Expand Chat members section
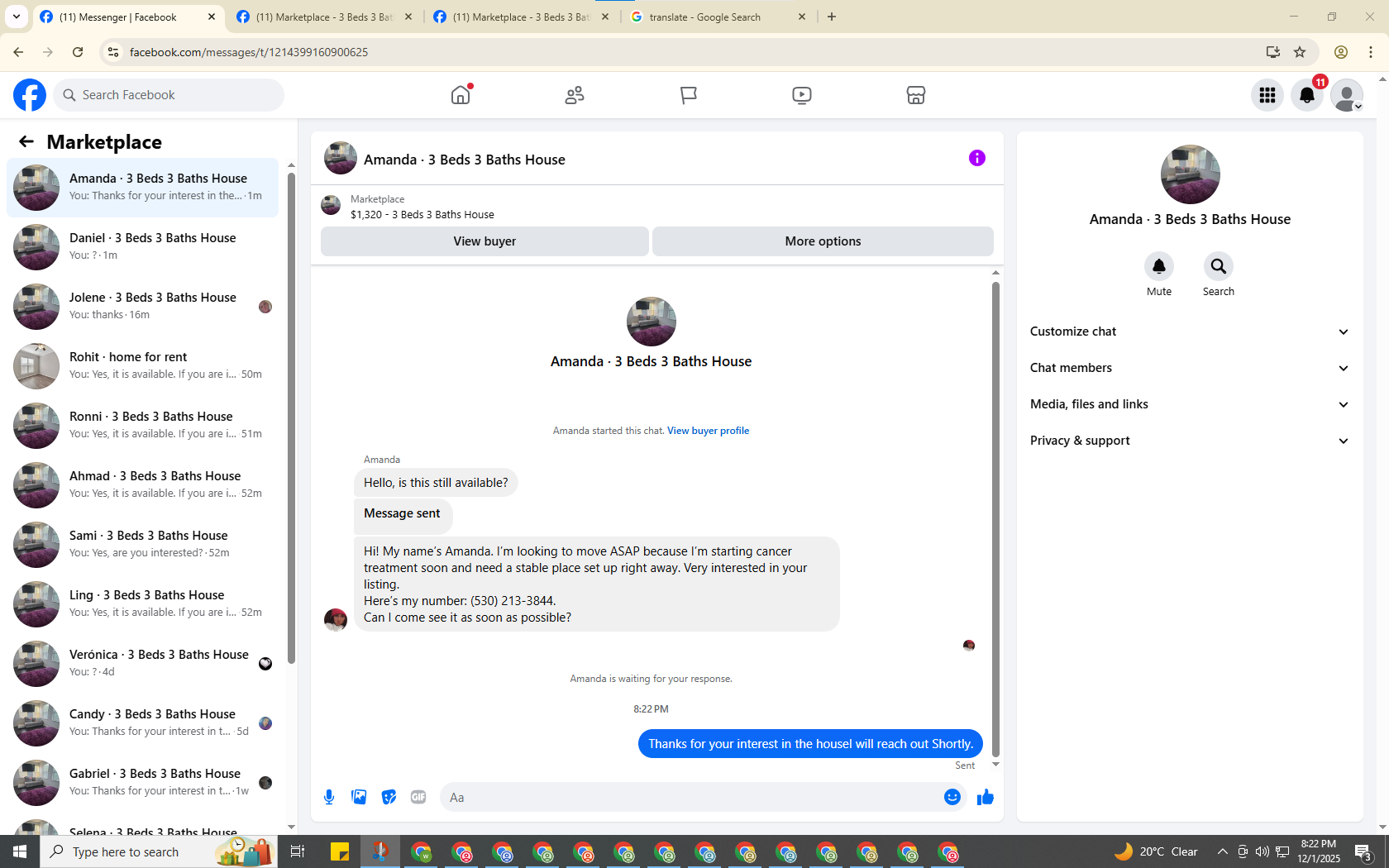 pyautogui.click(x=1190, y=368)
